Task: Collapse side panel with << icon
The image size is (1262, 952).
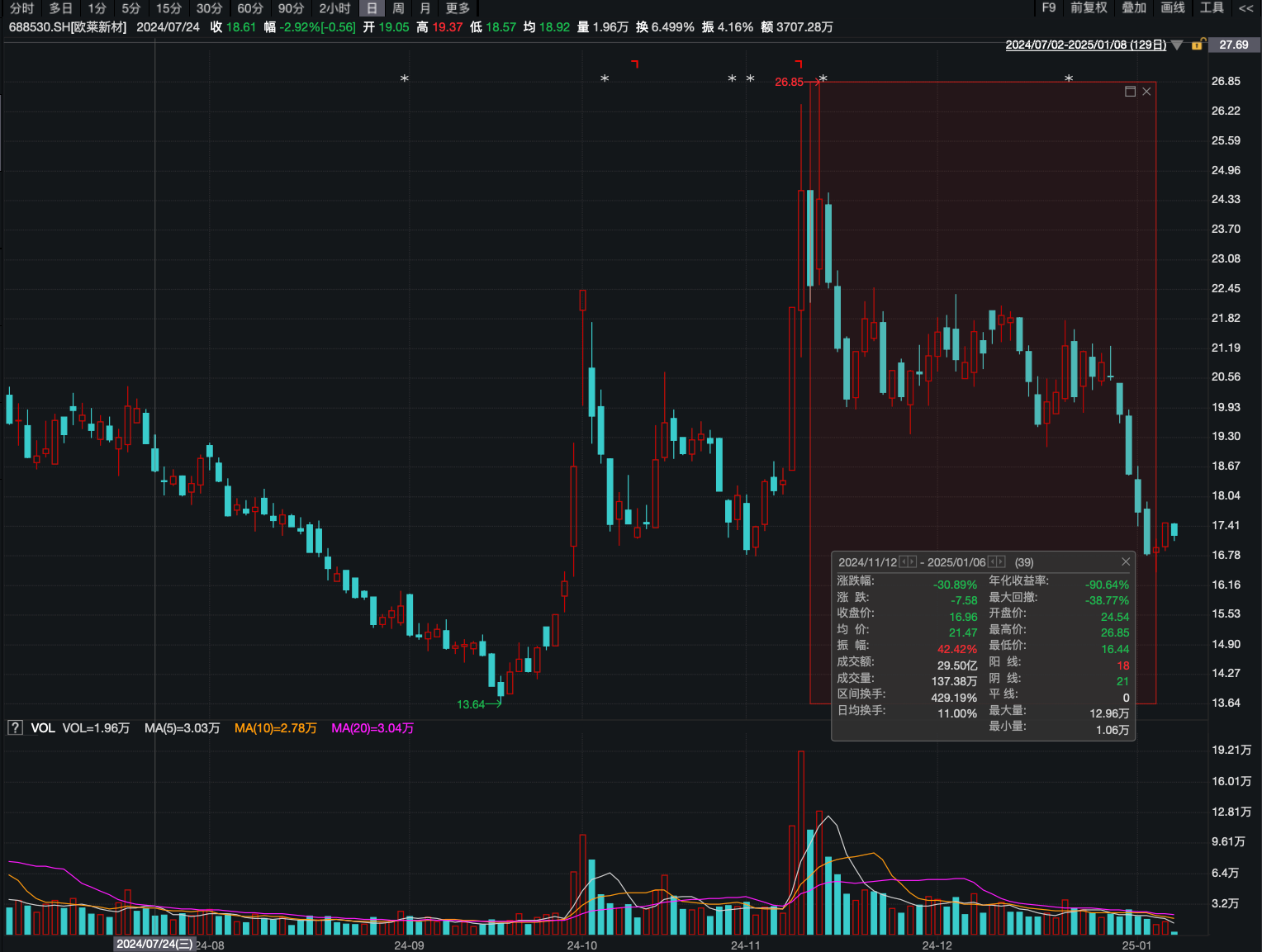Action: (x=1245, y=8)
